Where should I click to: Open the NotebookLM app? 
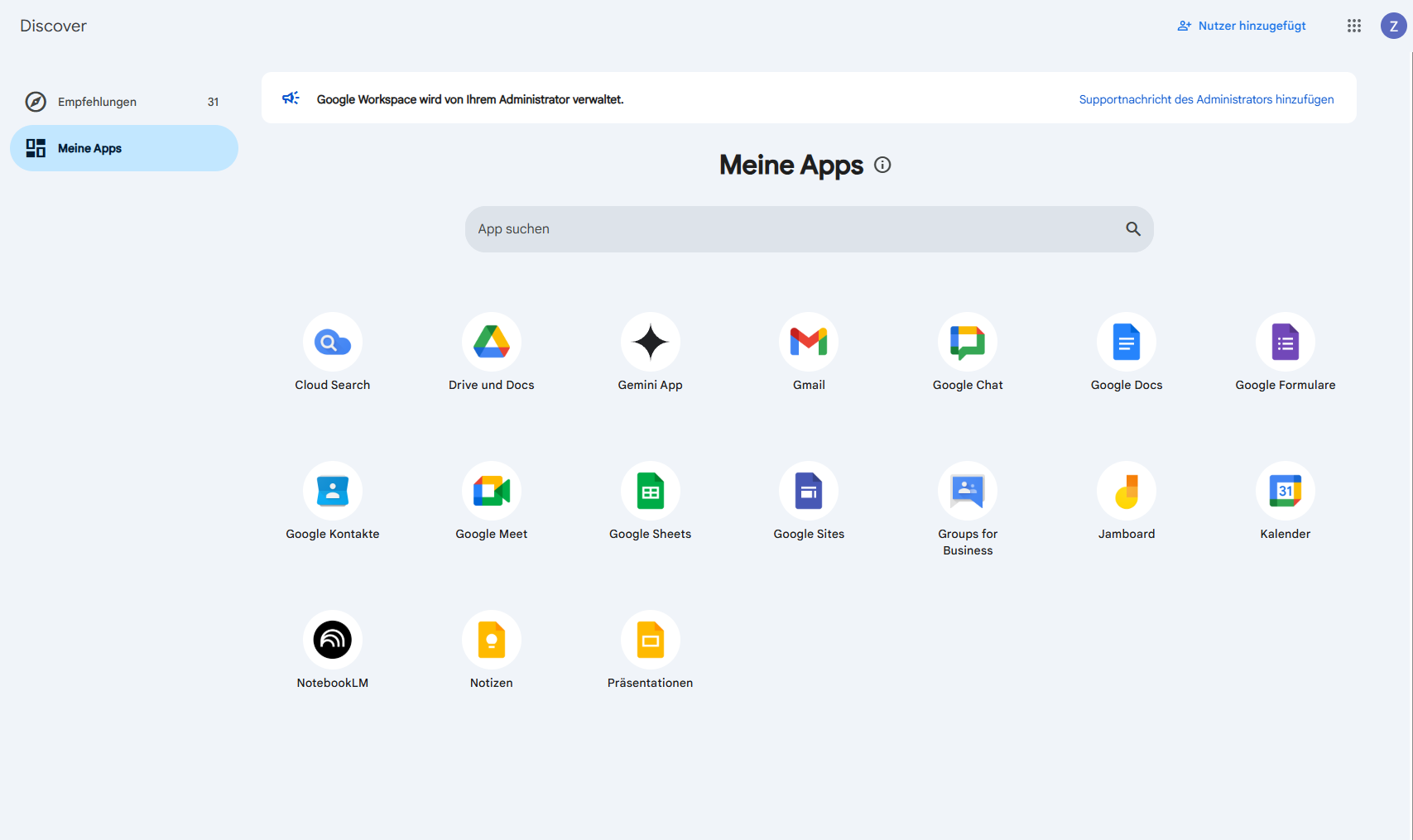pos(332,639)
